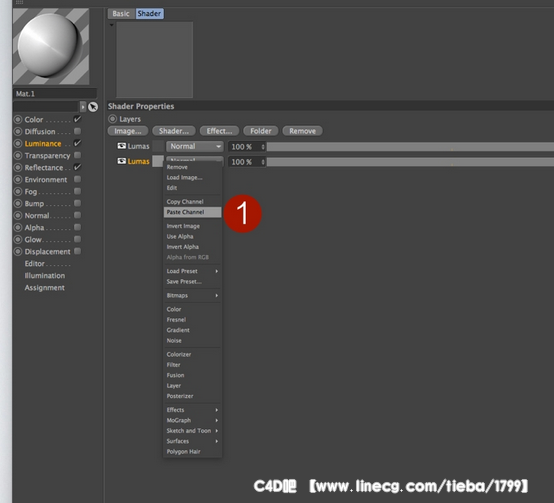Click the small arrow button beside search field
The height and width of the screenshot is (503, 554).
coord(83,107)
